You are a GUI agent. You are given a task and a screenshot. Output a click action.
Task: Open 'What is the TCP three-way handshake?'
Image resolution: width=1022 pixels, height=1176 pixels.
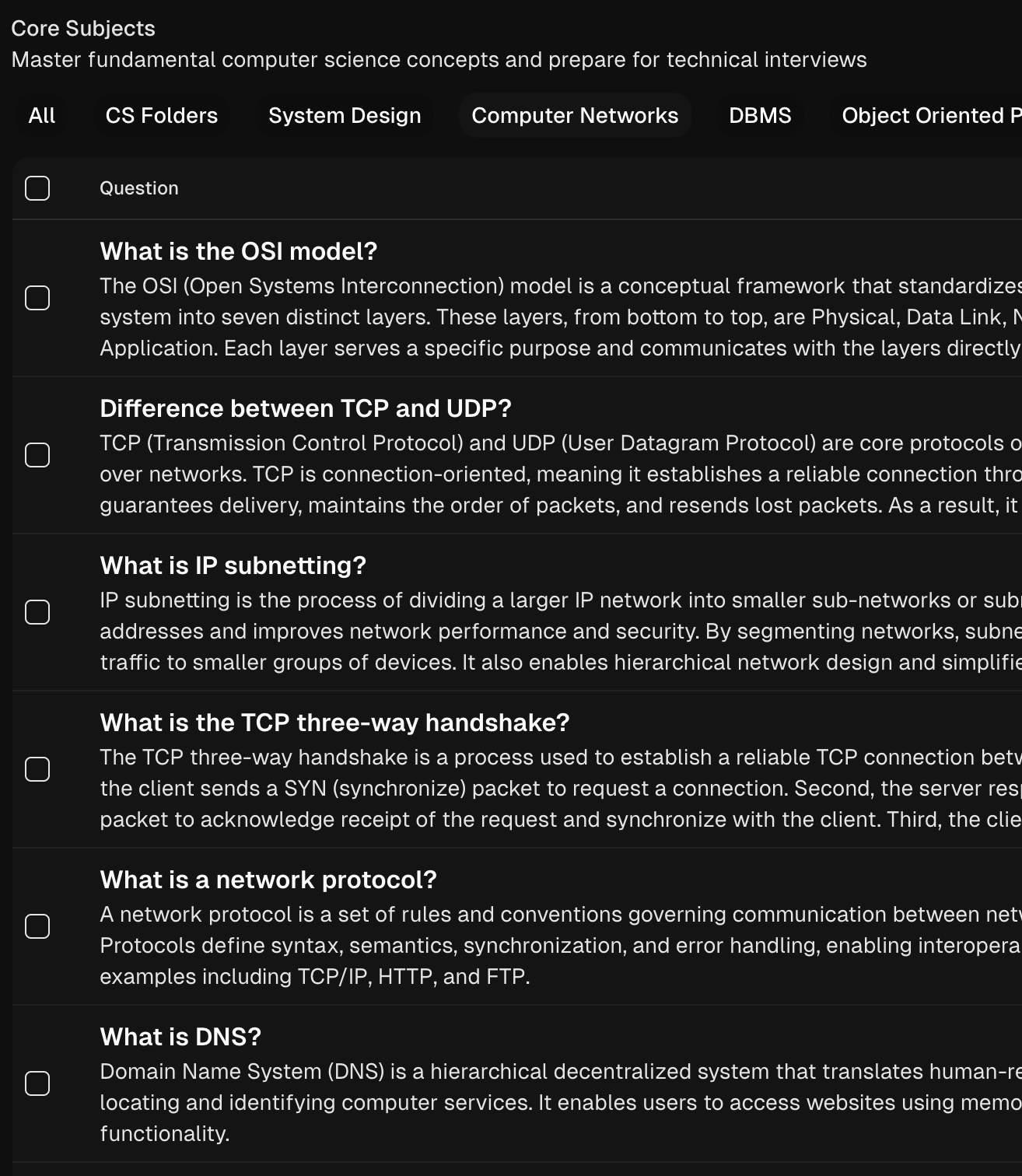pos(334,723)
